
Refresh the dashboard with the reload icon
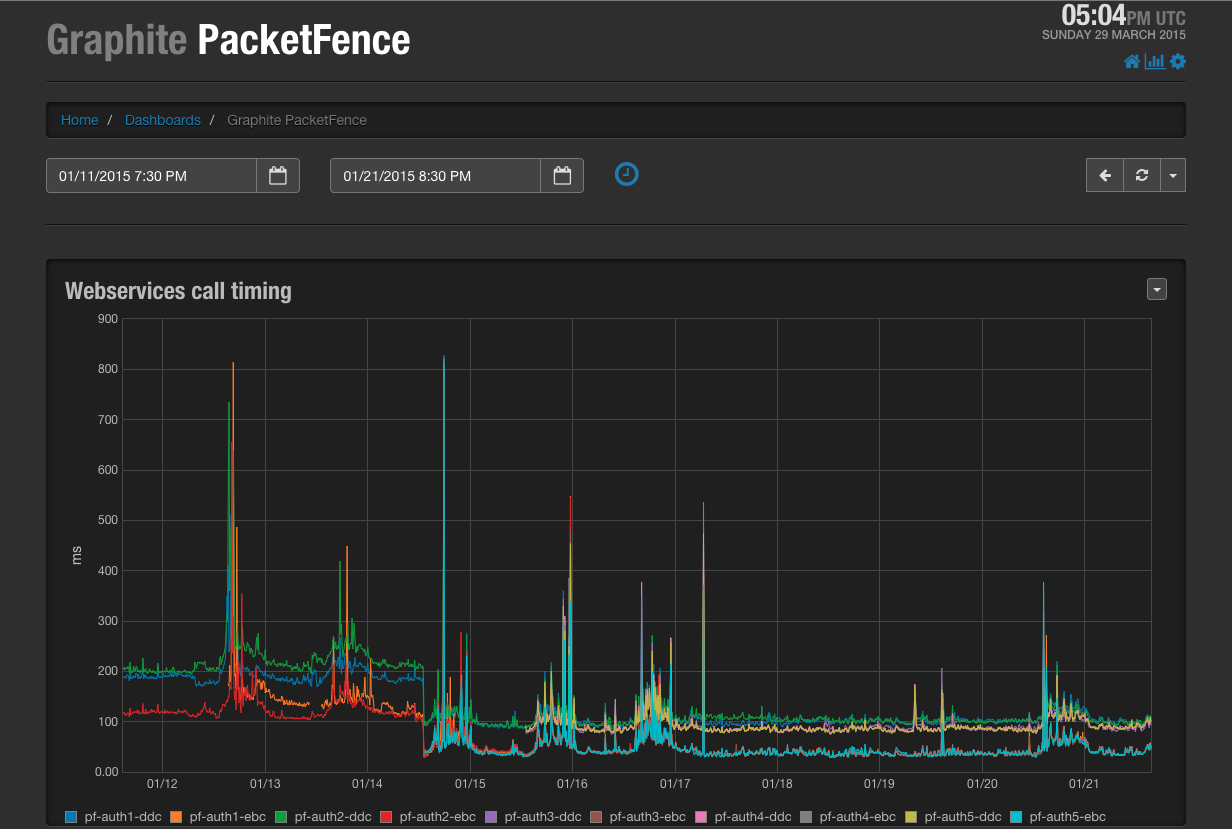click(x=1142, y=175)
